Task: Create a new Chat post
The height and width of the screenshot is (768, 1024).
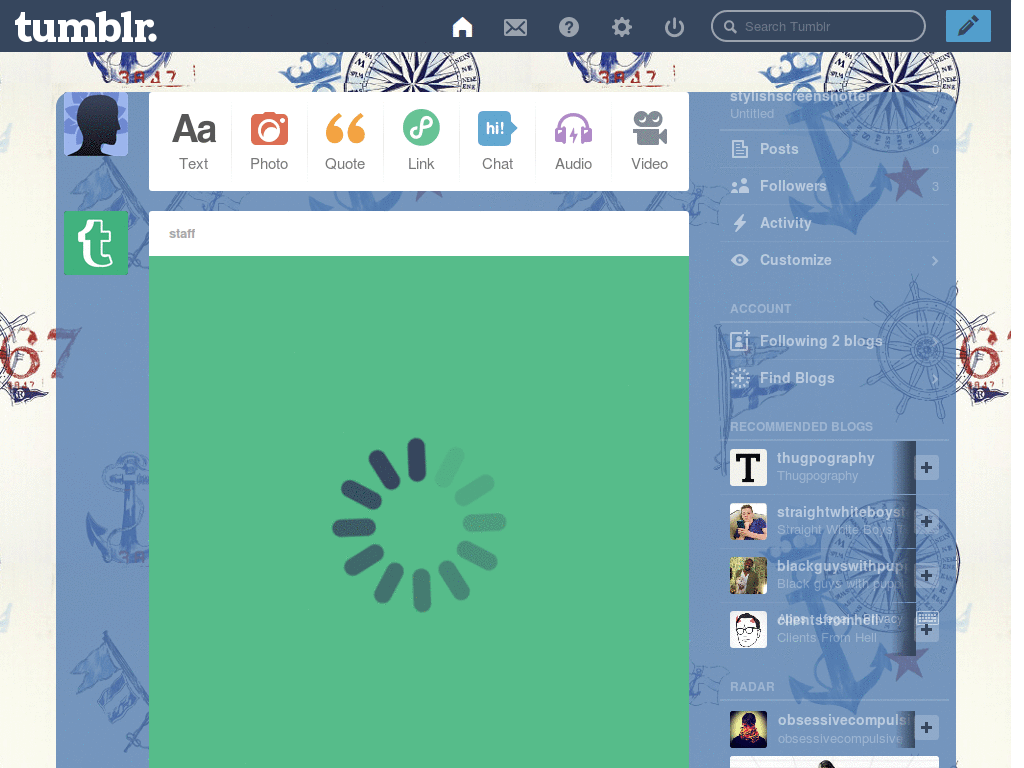Action: pyautogui.click(x=497, y=142)
